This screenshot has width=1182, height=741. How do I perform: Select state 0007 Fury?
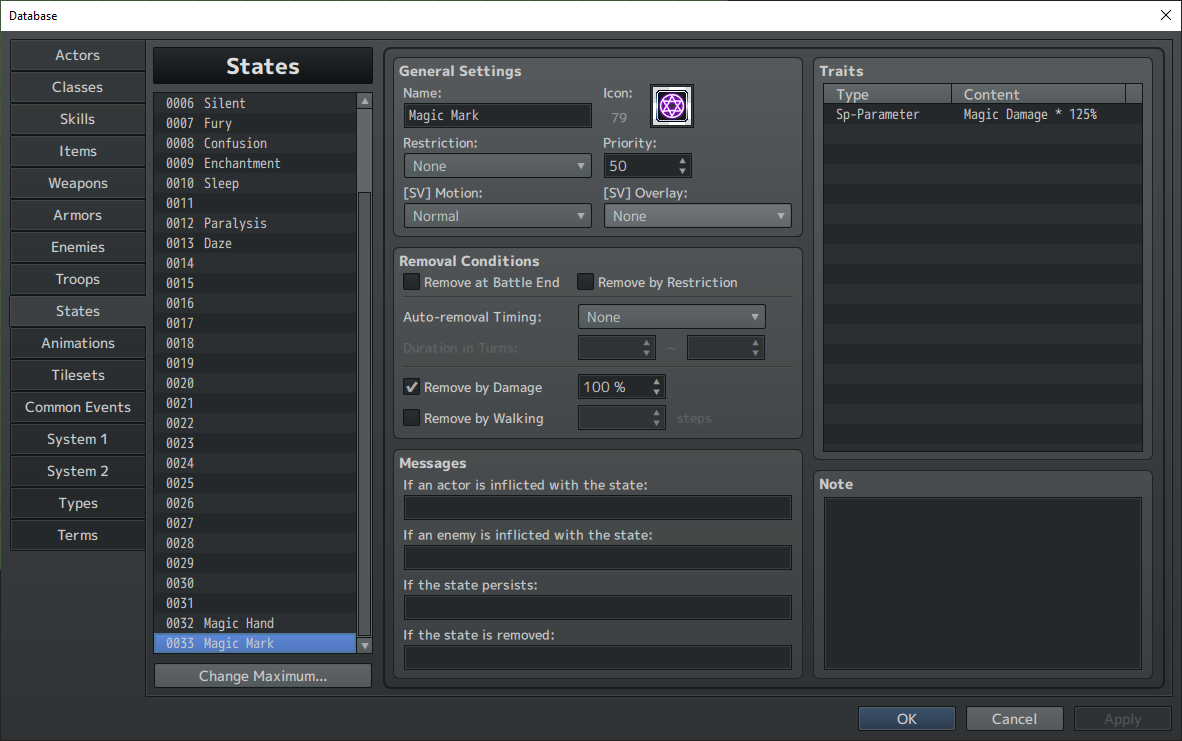click(x=255, y=123)
